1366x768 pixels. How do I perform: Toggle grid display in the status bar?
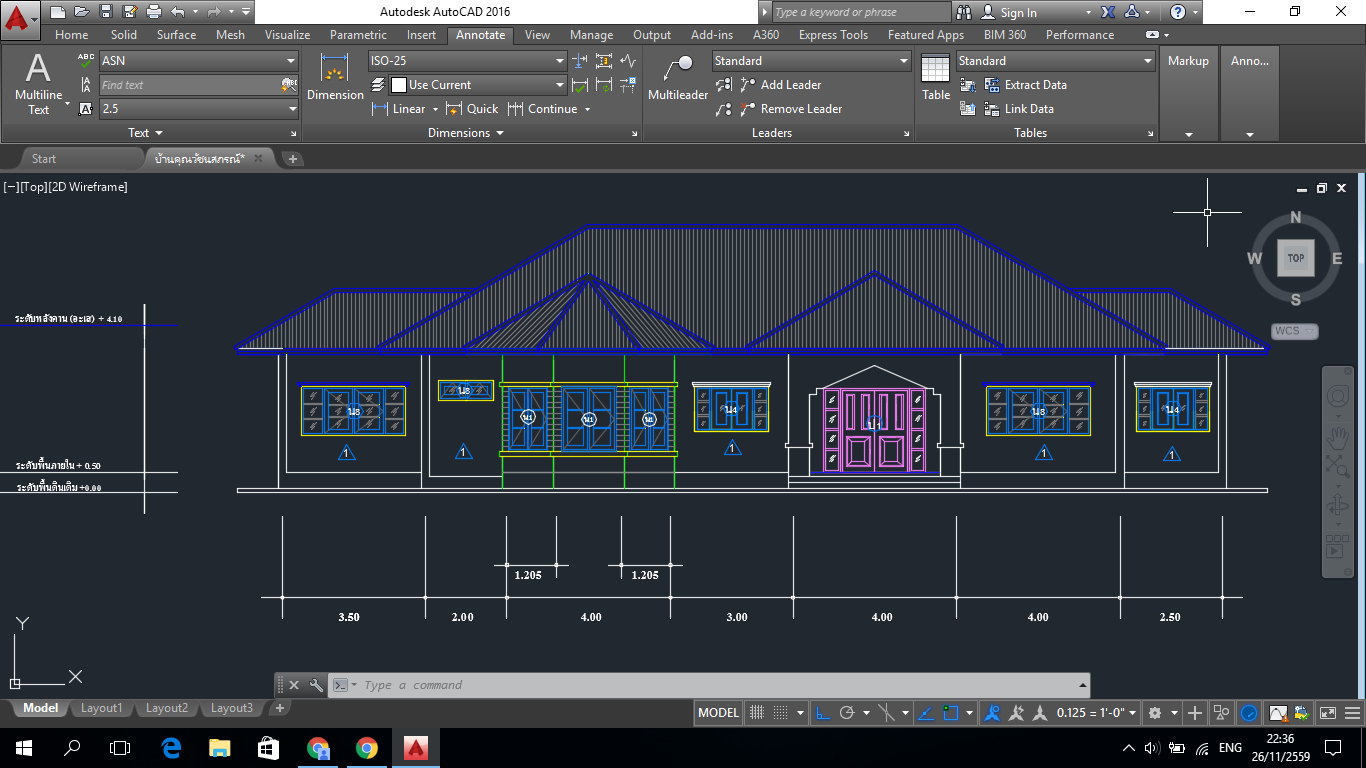[756, 712]
